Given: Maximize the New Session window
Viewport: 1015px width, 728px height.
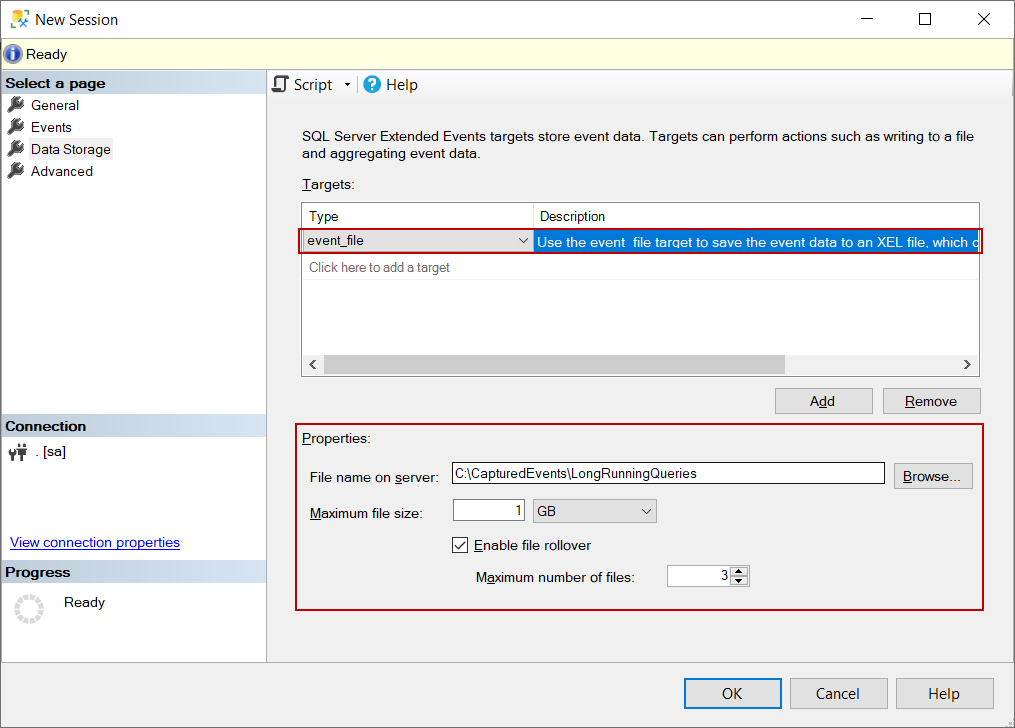Looking at the screenshot, I should 925,19.
